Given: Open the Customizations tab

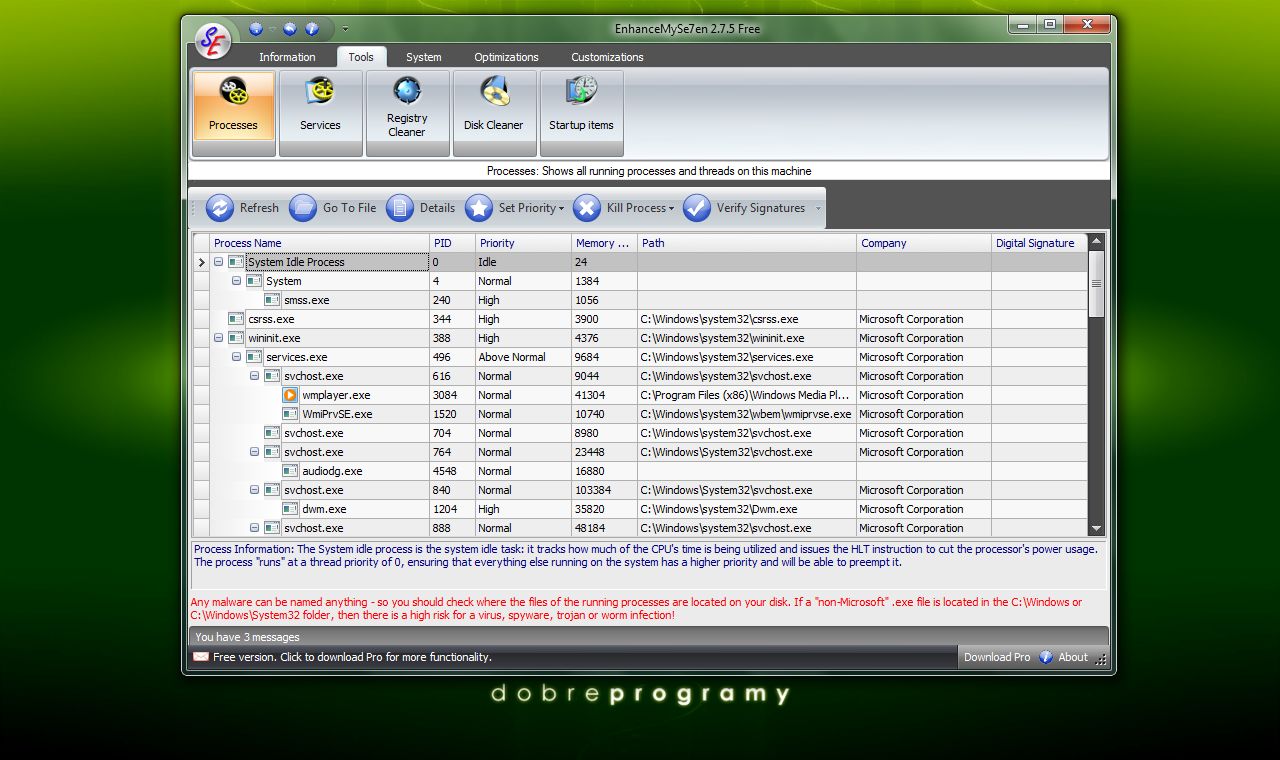Looking at the screenshot, I should tap(607, 57).
